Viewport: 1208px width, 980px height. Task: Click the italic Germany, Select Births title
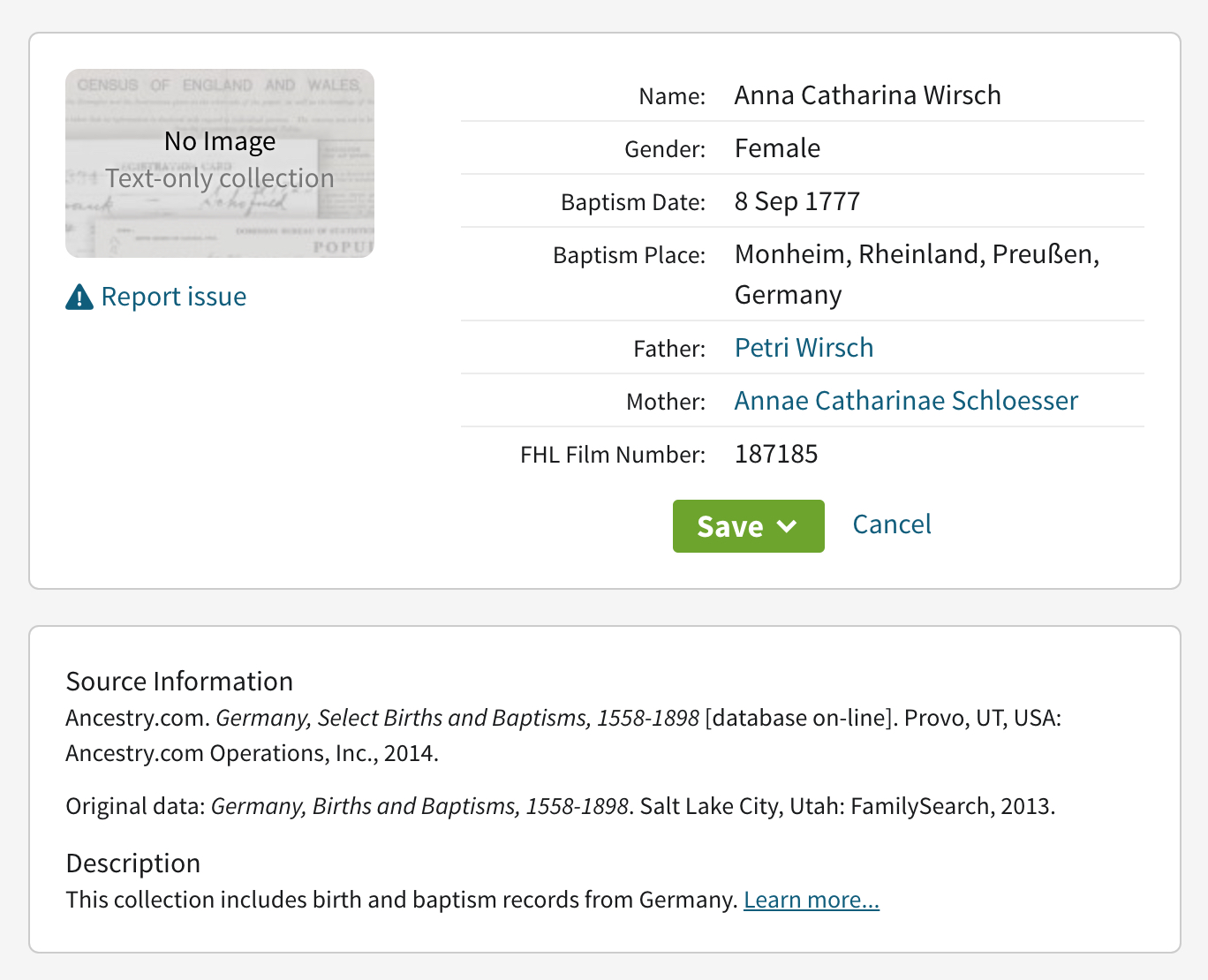coord(457,718)
